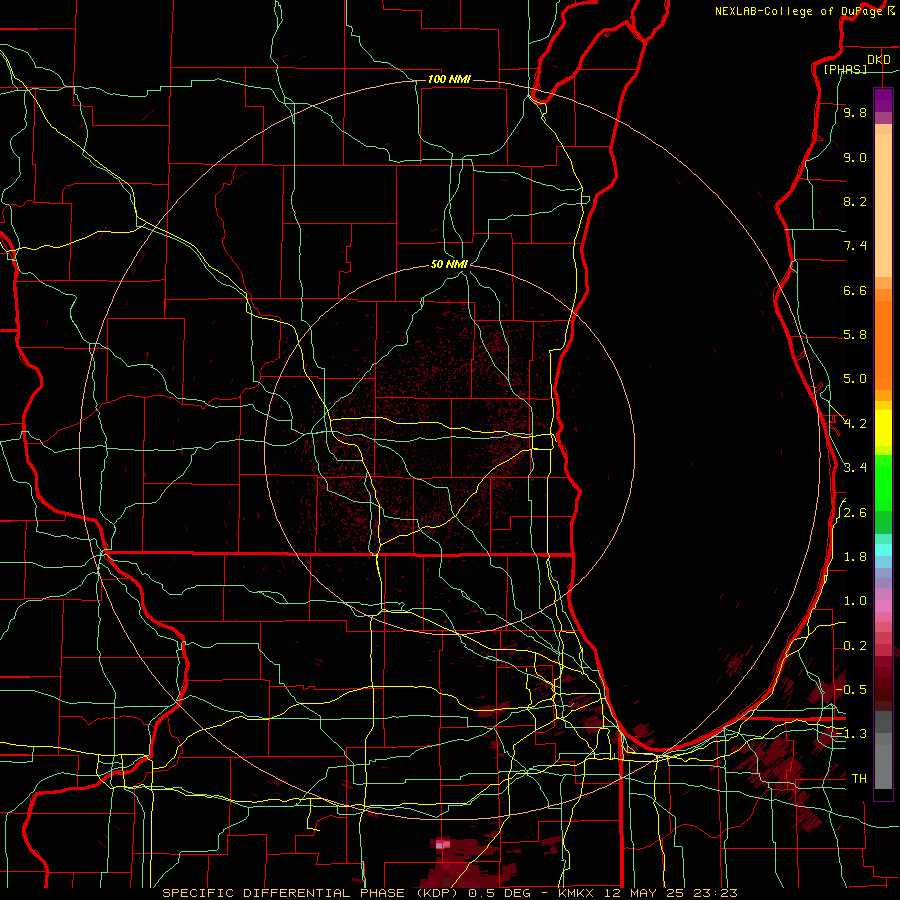Select the 1.0 value on the color scale

click(855, 601)
